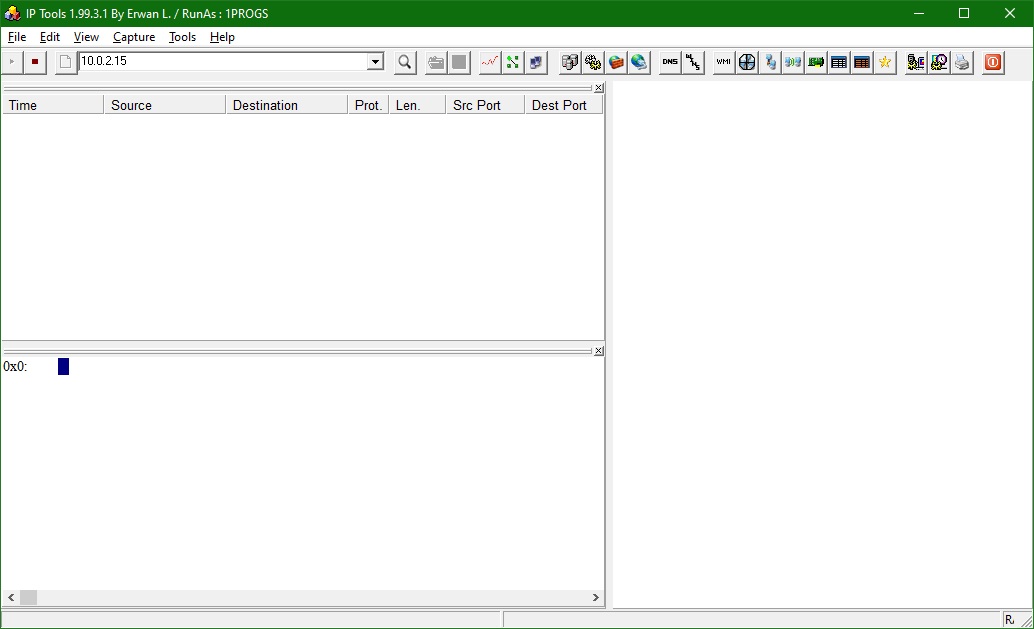The height and width of the screenshot is (629, 1034).
Task: Stop capture with the red square button
Action: [35, 62]
